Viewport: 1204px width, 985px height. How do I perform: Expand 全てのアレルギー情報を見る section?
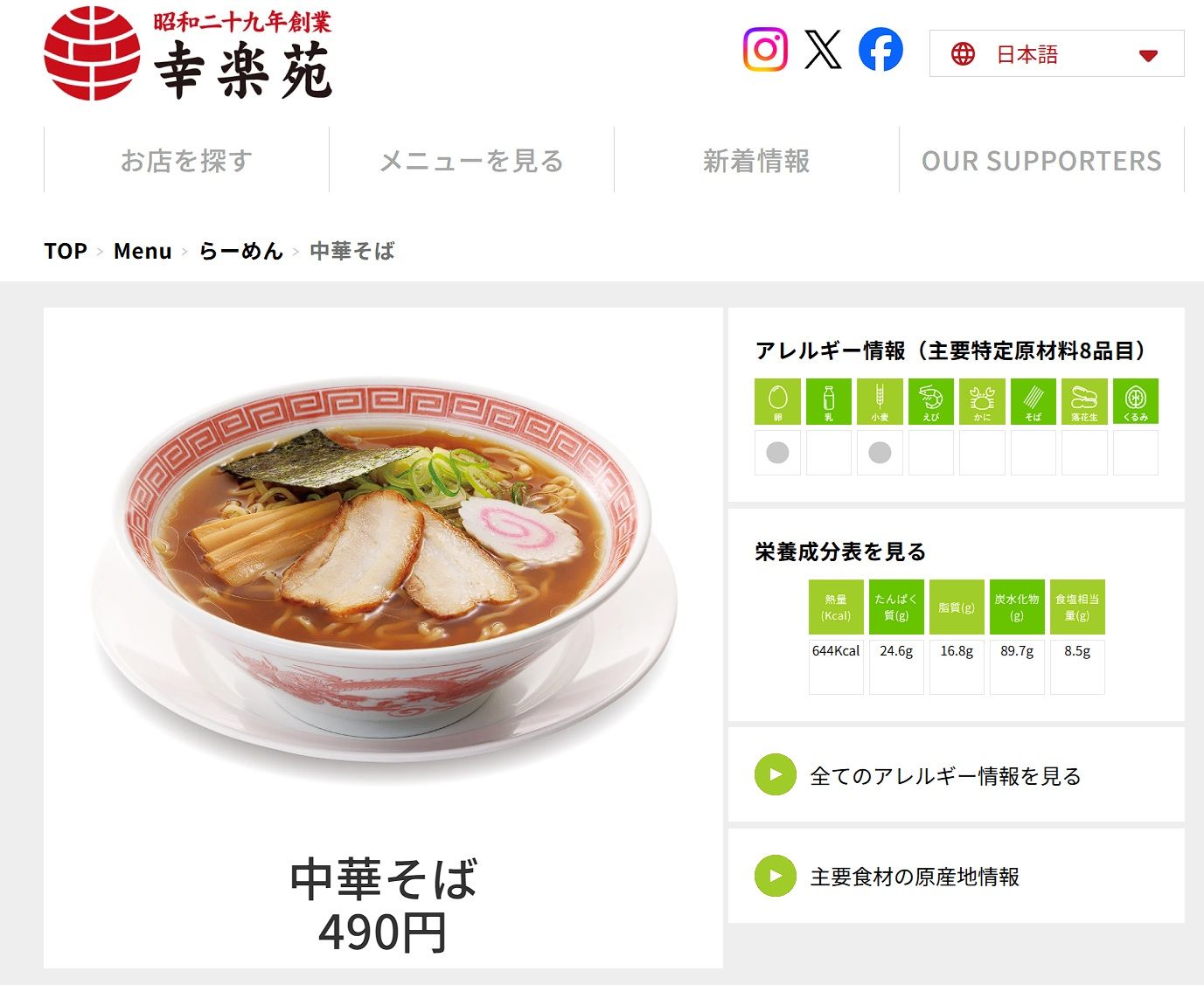click(956, 775)
